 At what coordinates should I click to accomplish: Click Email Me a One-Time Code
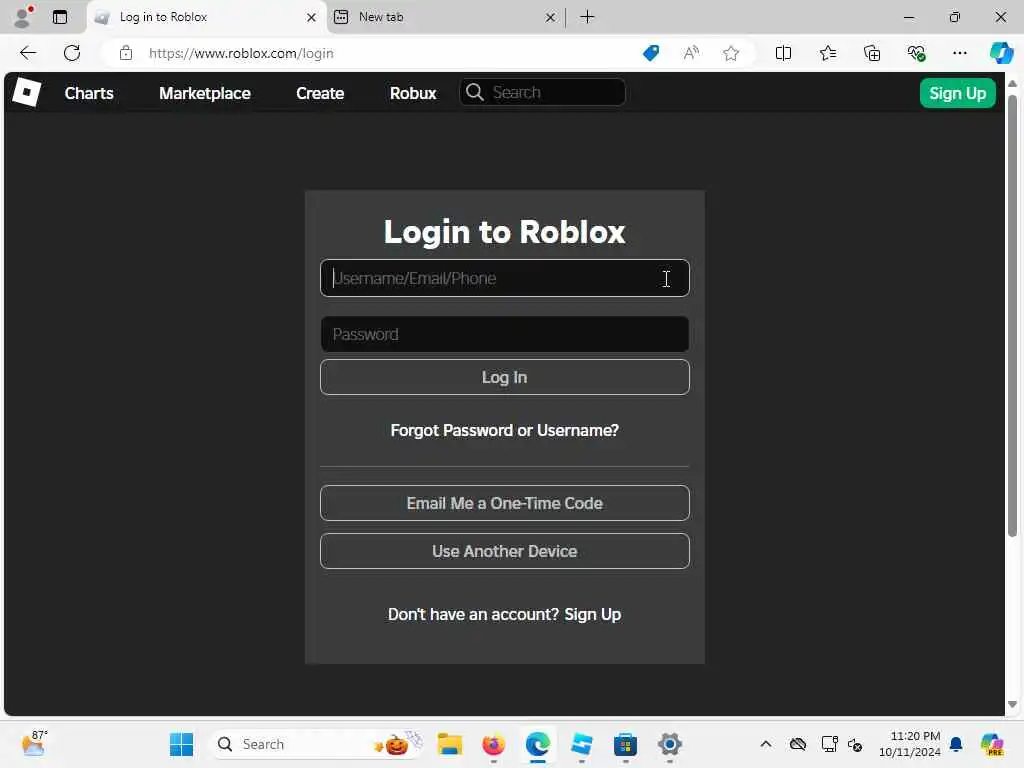point(504,503)
